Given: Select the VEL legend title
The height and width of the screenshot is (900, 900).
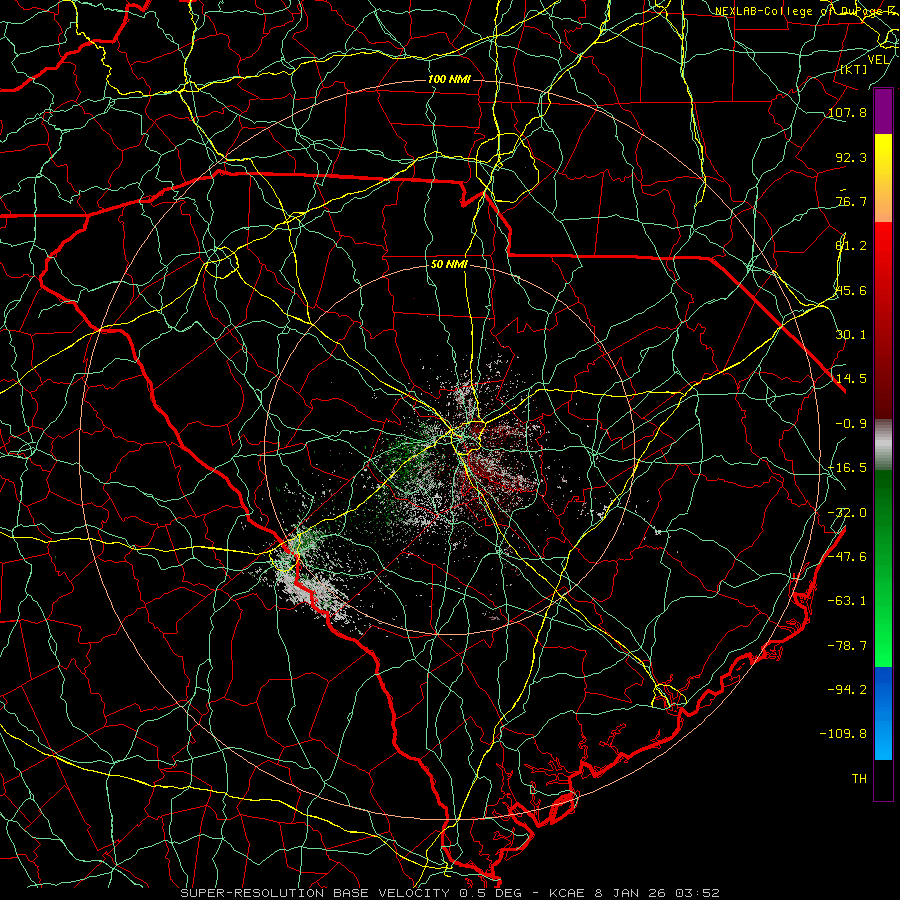Looking at the screenshot, I should 878,60.
